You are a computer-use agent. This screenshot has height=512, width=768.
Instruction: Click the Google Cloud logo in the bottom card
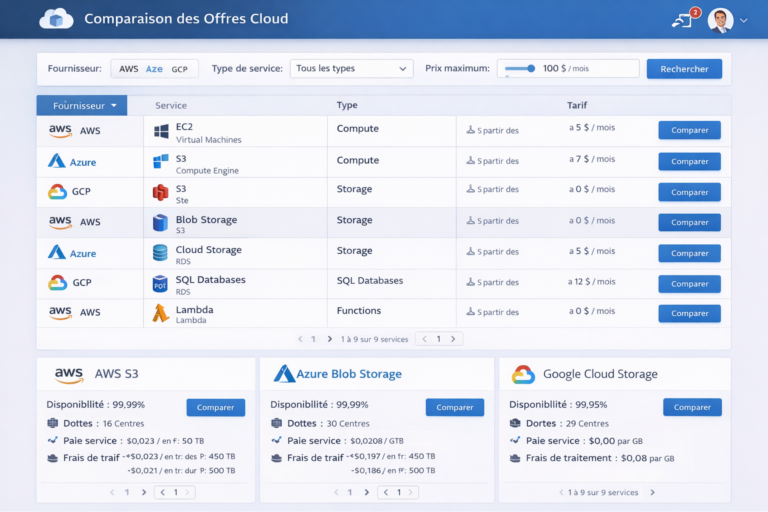tap(523, 375)
